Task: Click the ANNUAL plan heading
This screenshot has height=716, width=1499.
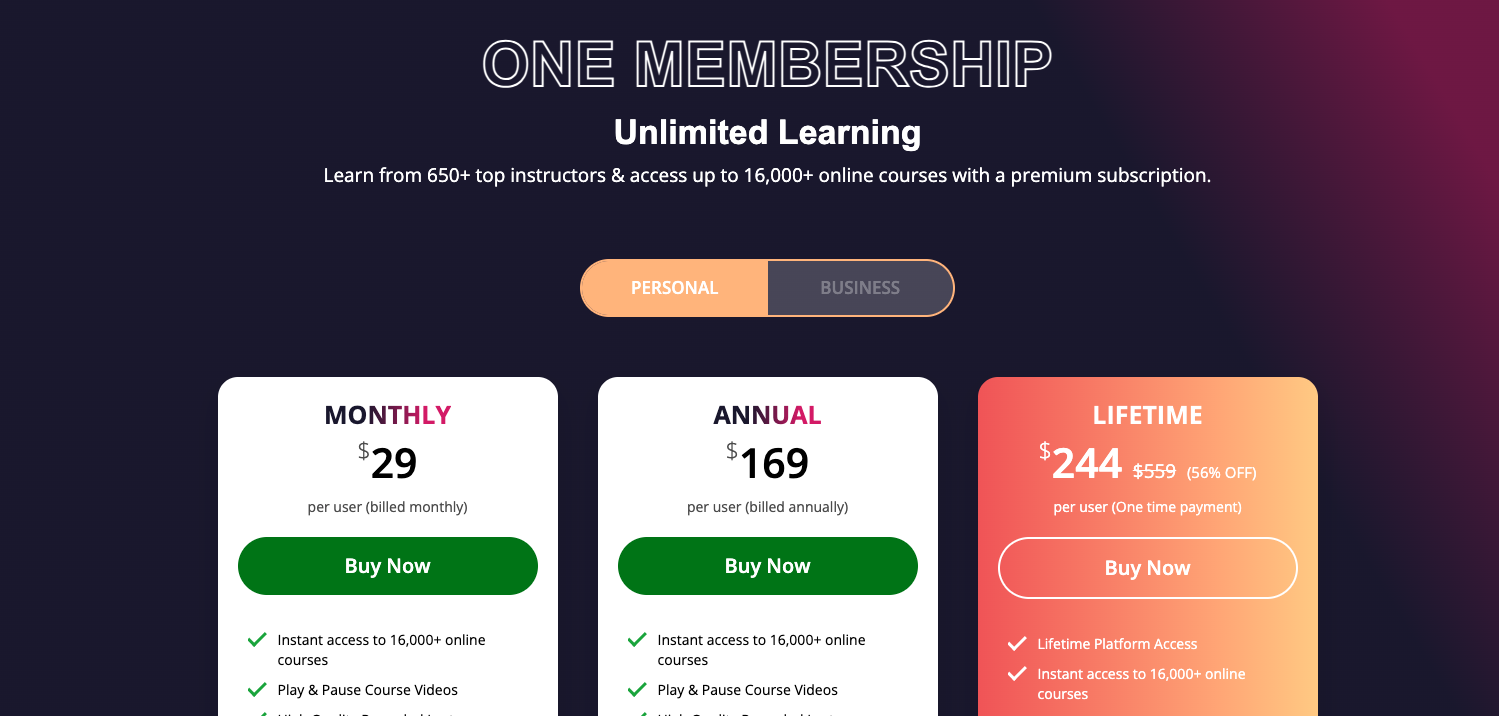Action: pyautogui.click(x=767, y=415)
